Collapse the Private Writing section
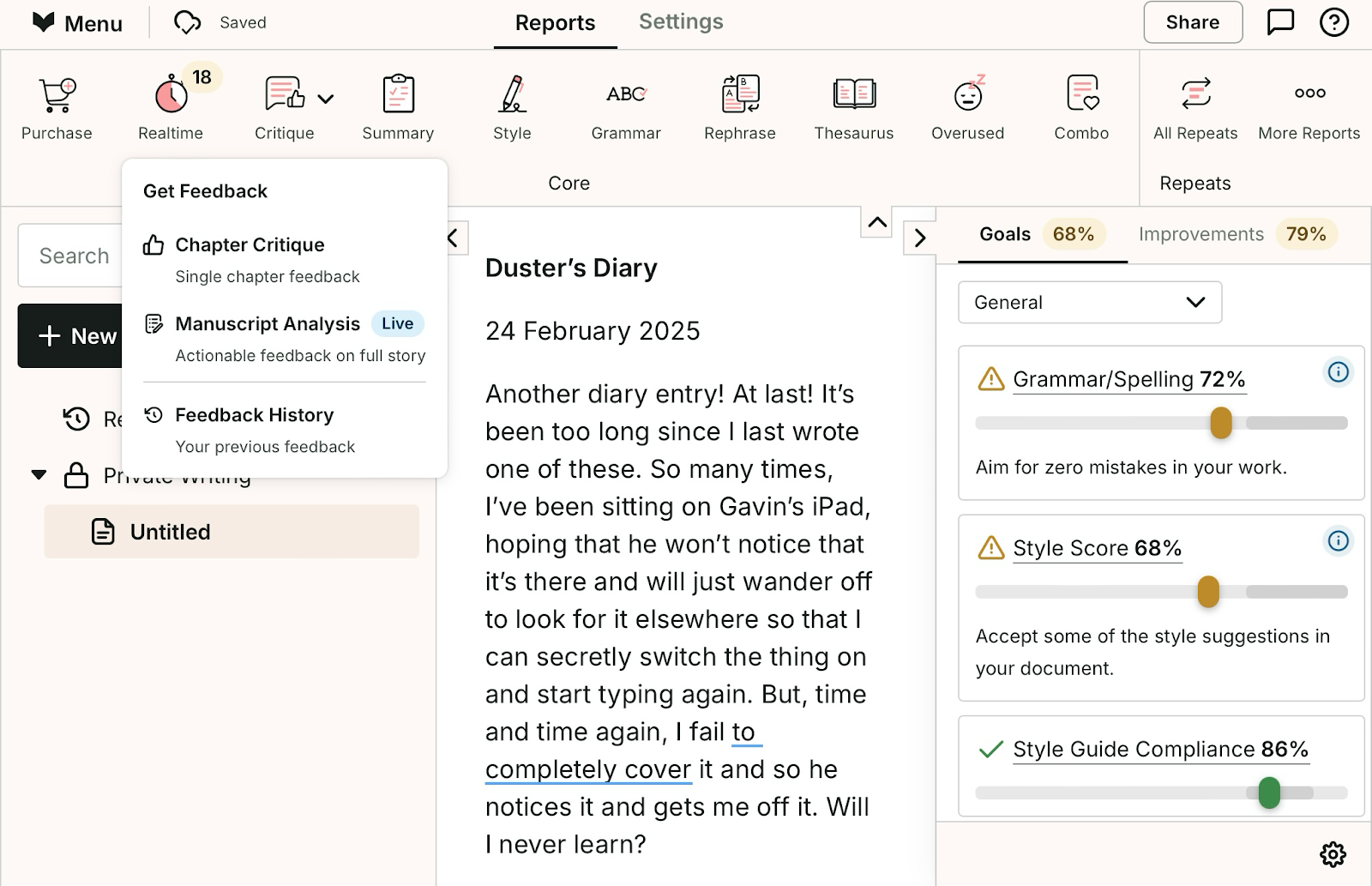1372x886 pixels. 38,474
